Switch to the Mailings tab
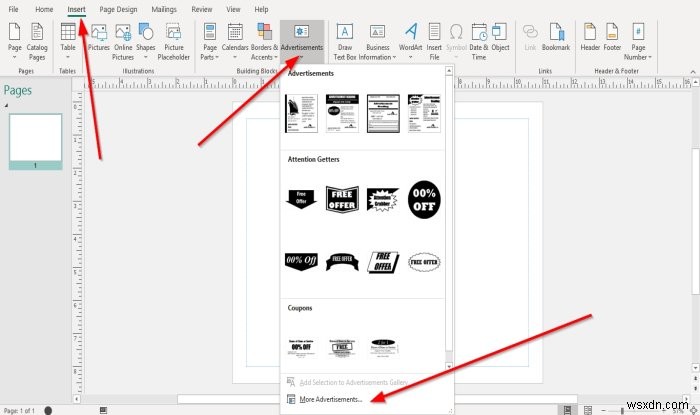The width and height of the screenshot is (700, 415). pyautogui.click(x=164, y=9)
